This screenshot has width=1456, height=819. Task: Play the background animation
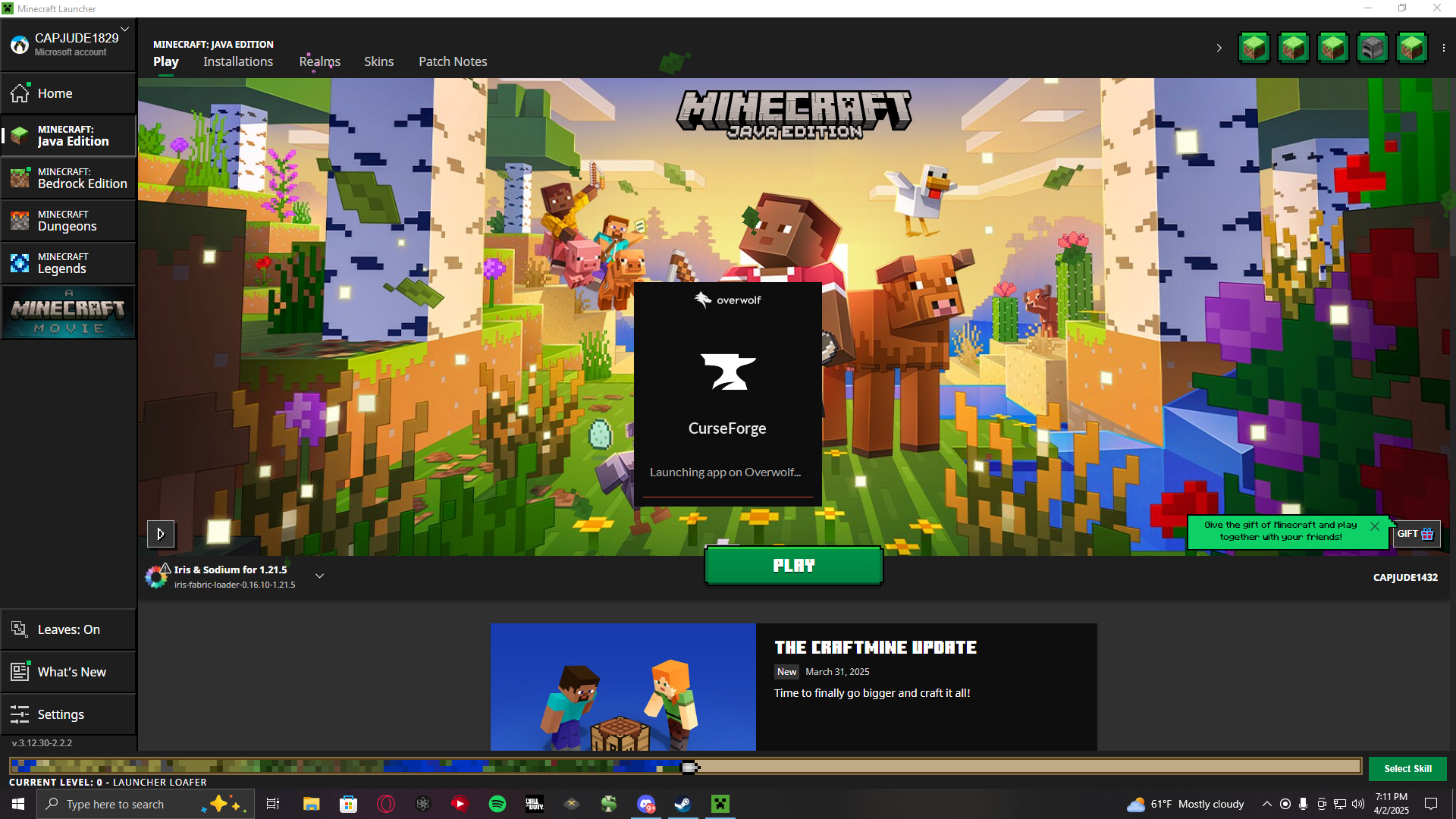(x=161, y=534)
